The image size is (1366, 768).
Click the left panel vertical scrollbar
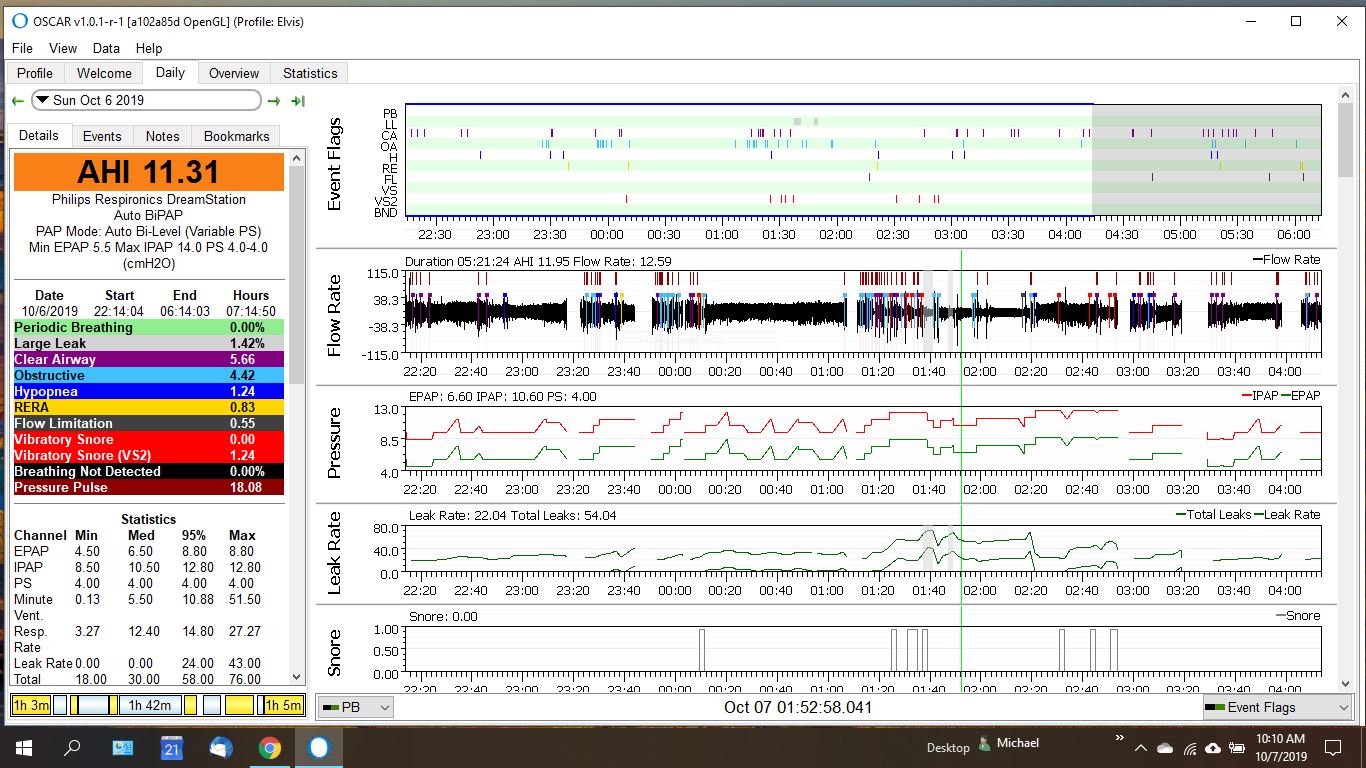coord(295,418)
